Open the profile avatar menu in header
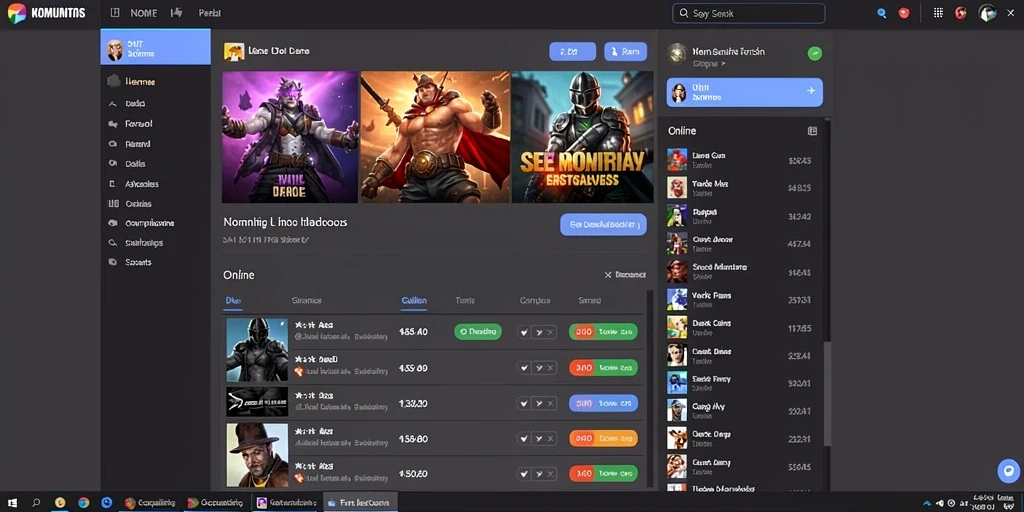Screen dimensions: 1024x512 [x=987, y=13]
